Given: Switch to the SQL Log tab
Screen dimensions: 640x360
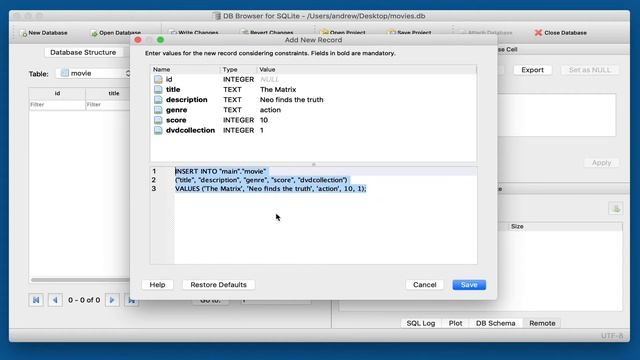Looking at the screenshot, I should pos(420,323).
